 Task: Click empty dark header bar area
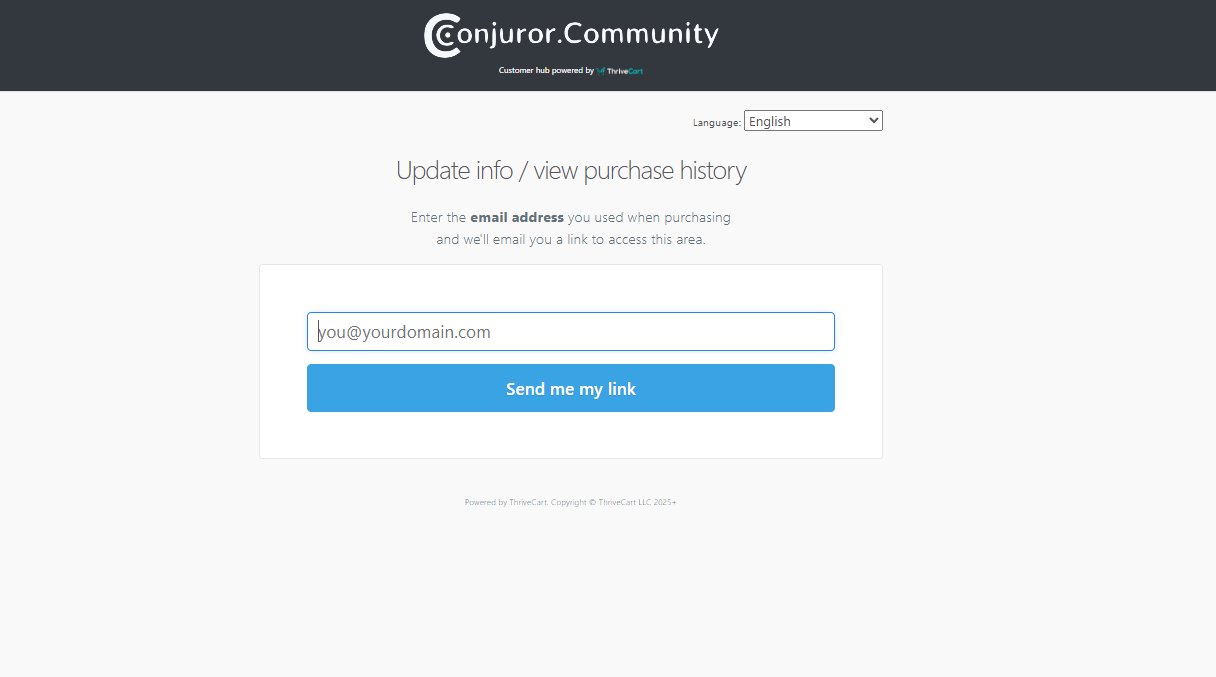pyautogui.click(x=200, y=45)
